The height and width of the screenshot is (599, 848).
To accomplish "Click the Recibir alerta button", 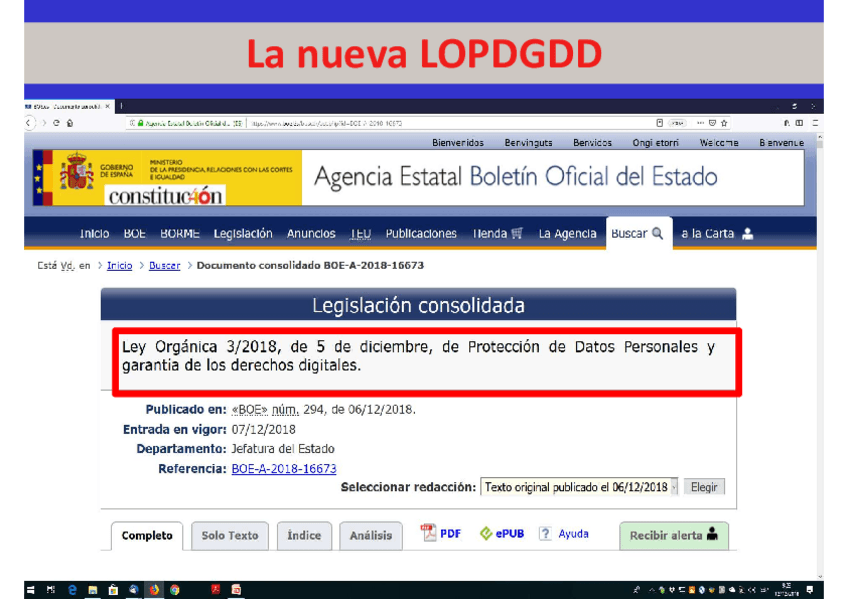I will pos(674,536).
